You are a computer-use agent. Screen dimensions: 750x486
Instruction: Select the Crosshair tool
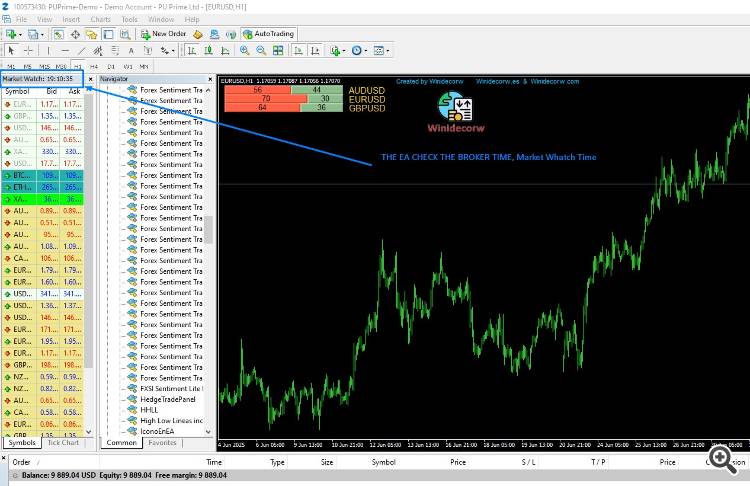(28, 50)
